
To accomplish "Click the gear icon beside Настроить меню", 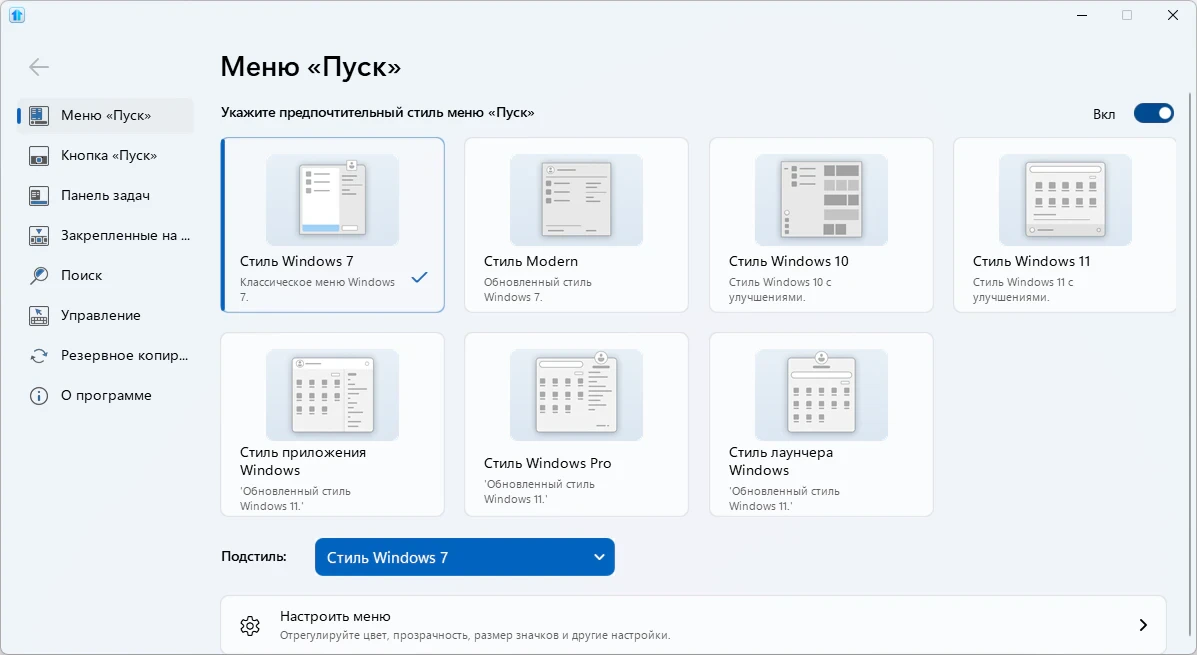I will click(250, 626).
